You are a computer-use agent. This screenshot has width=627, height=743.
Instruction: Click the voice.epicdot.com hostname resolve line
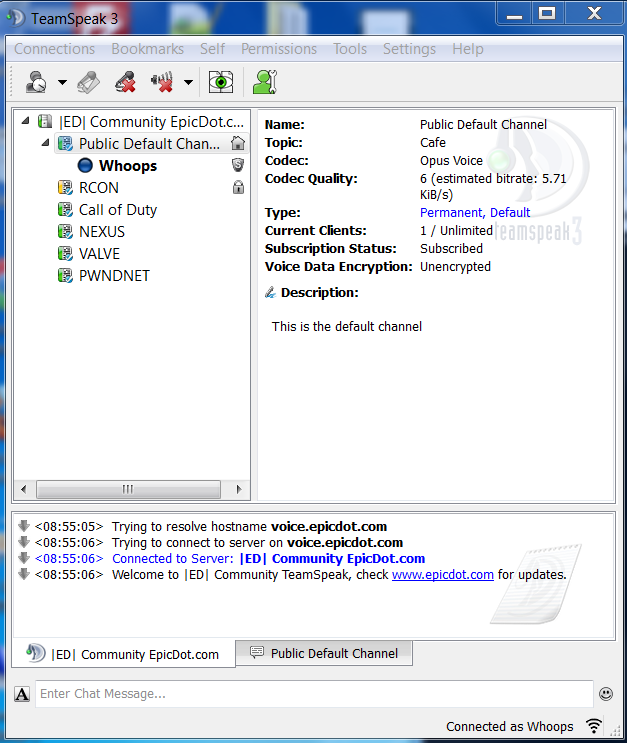249,526
